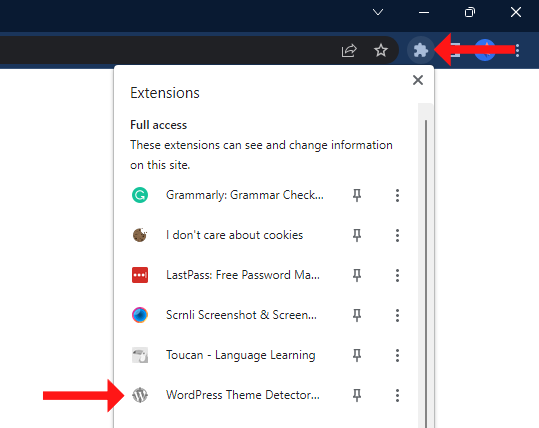Open more options for I don't care about cookies
539x428 pixels.
(397, 235)
